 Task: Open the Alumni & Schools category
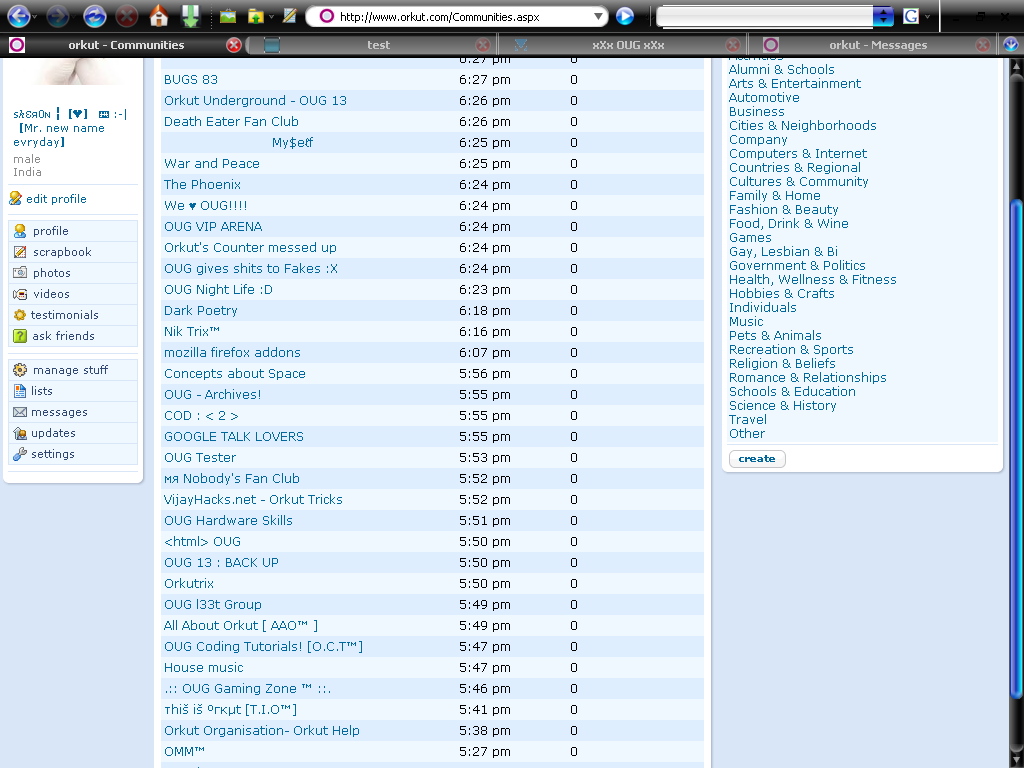pyautogui.click(x=781, y=69)
